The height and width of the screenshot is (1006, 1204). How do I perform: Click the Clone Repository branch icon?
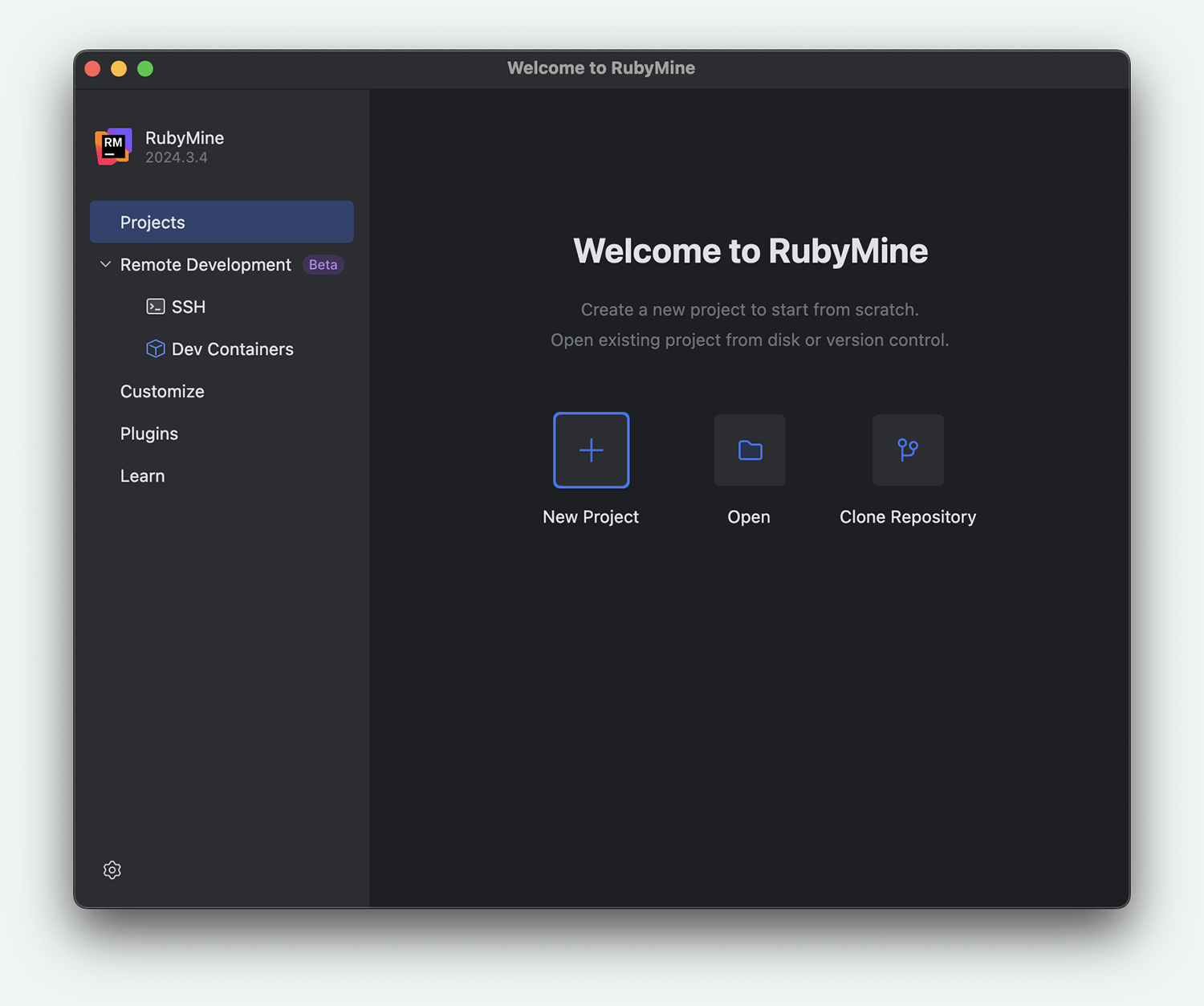(908, 450)
